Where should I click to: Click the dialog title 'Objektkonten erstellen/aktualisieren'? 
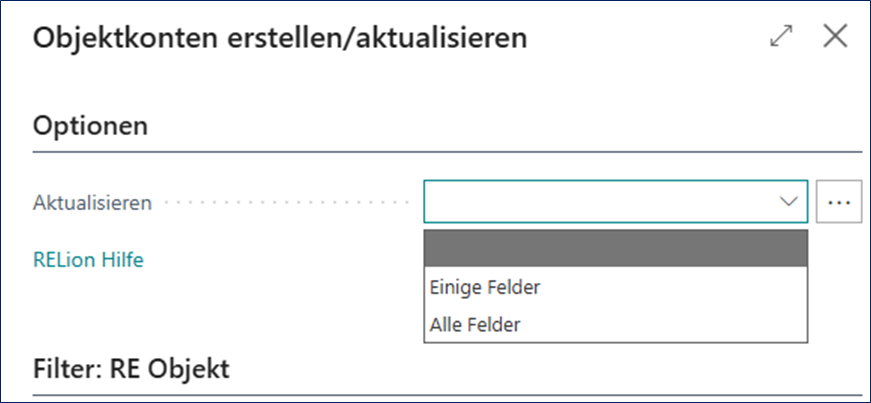(280, 39)
